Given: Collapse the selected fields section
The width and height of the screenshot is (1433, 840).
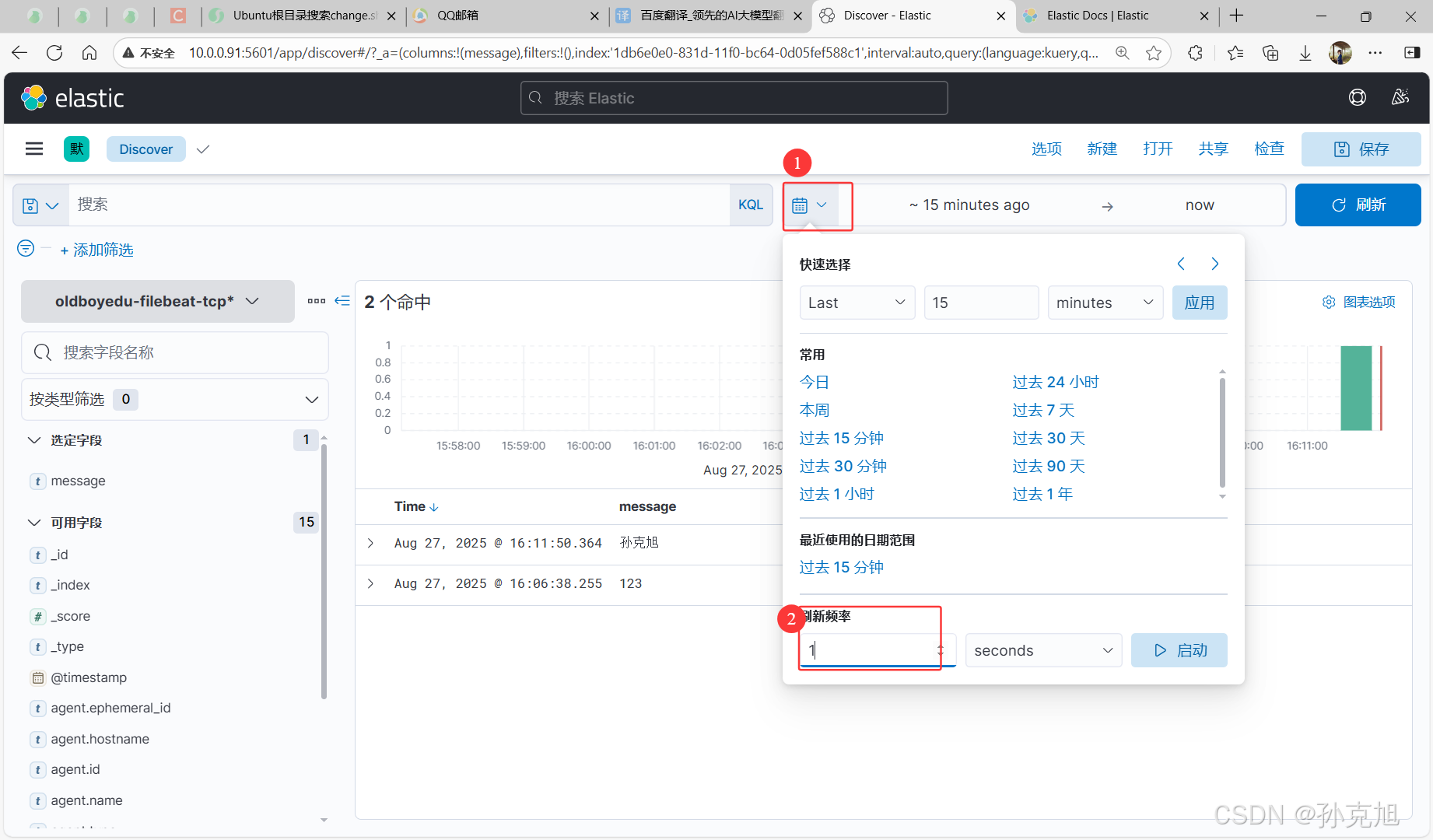Looking at the screenshot, I should [34, 440].
